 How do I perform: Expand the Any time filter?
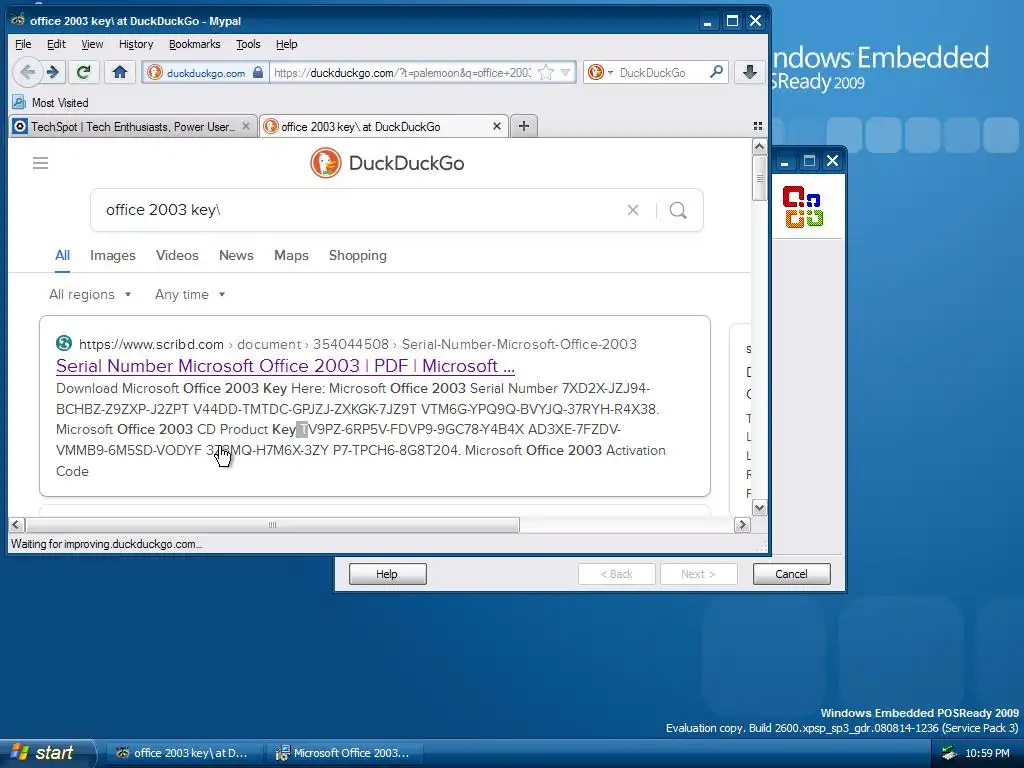(x=190, y=295)
